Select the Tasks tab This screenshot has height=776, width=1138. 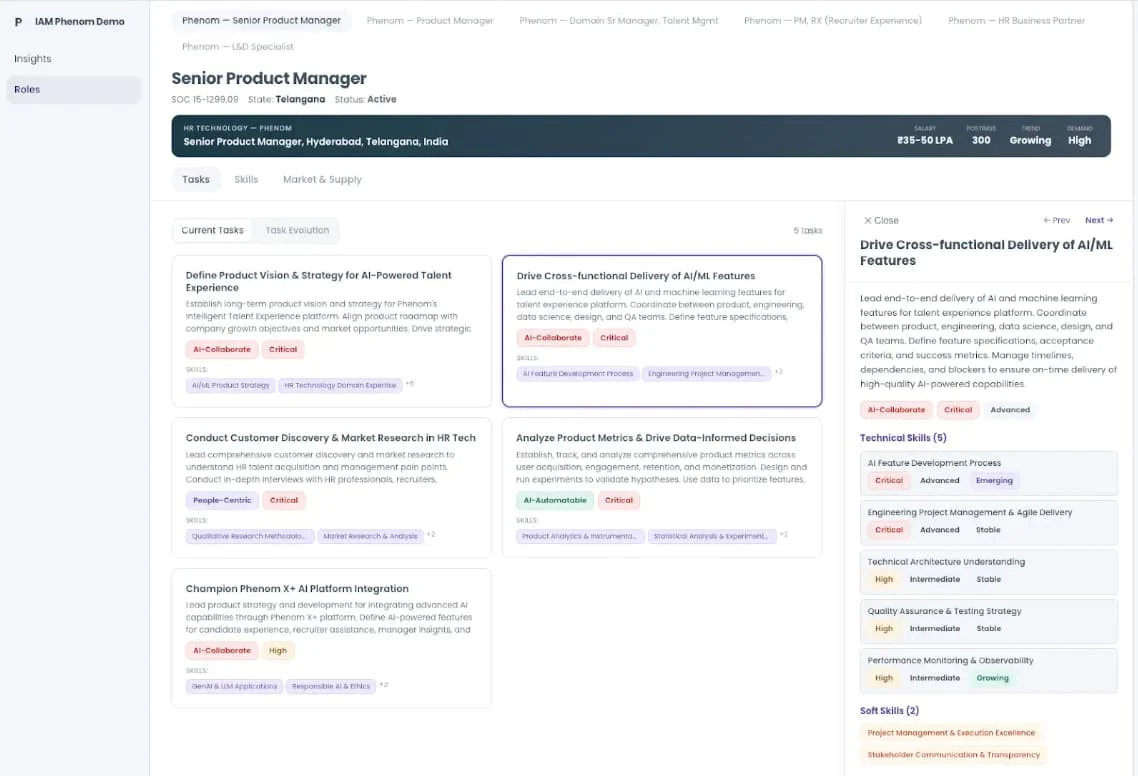coord(195,179)
